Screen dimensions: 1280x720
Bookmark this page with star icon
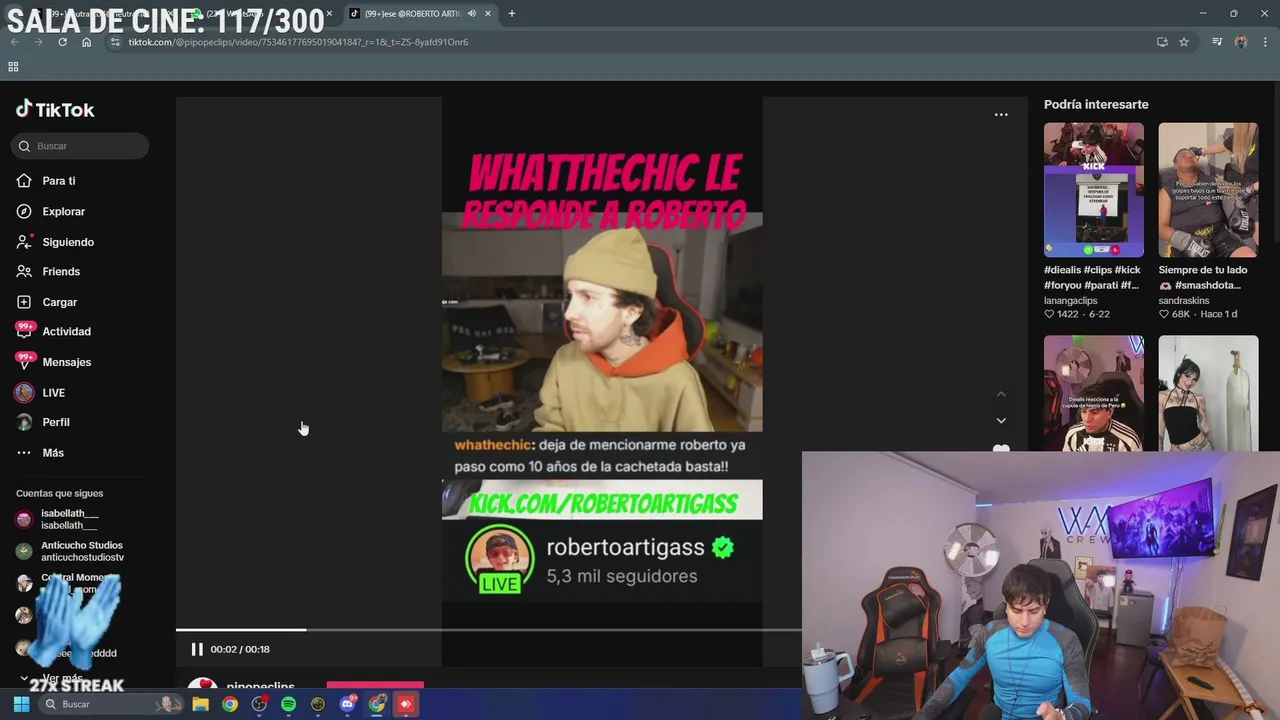[1184, 42]
